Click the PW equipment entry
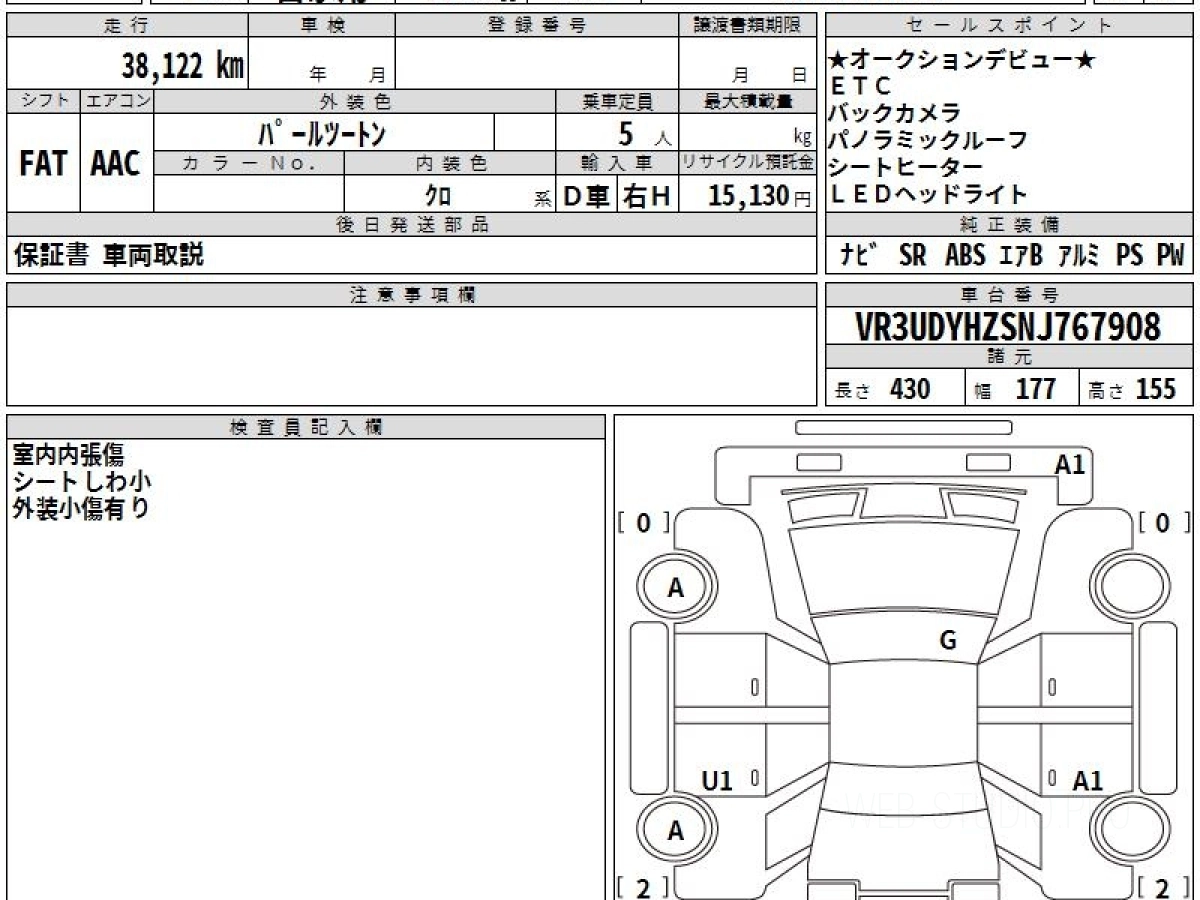1200x900 pixels. (x=1170, y=256)
